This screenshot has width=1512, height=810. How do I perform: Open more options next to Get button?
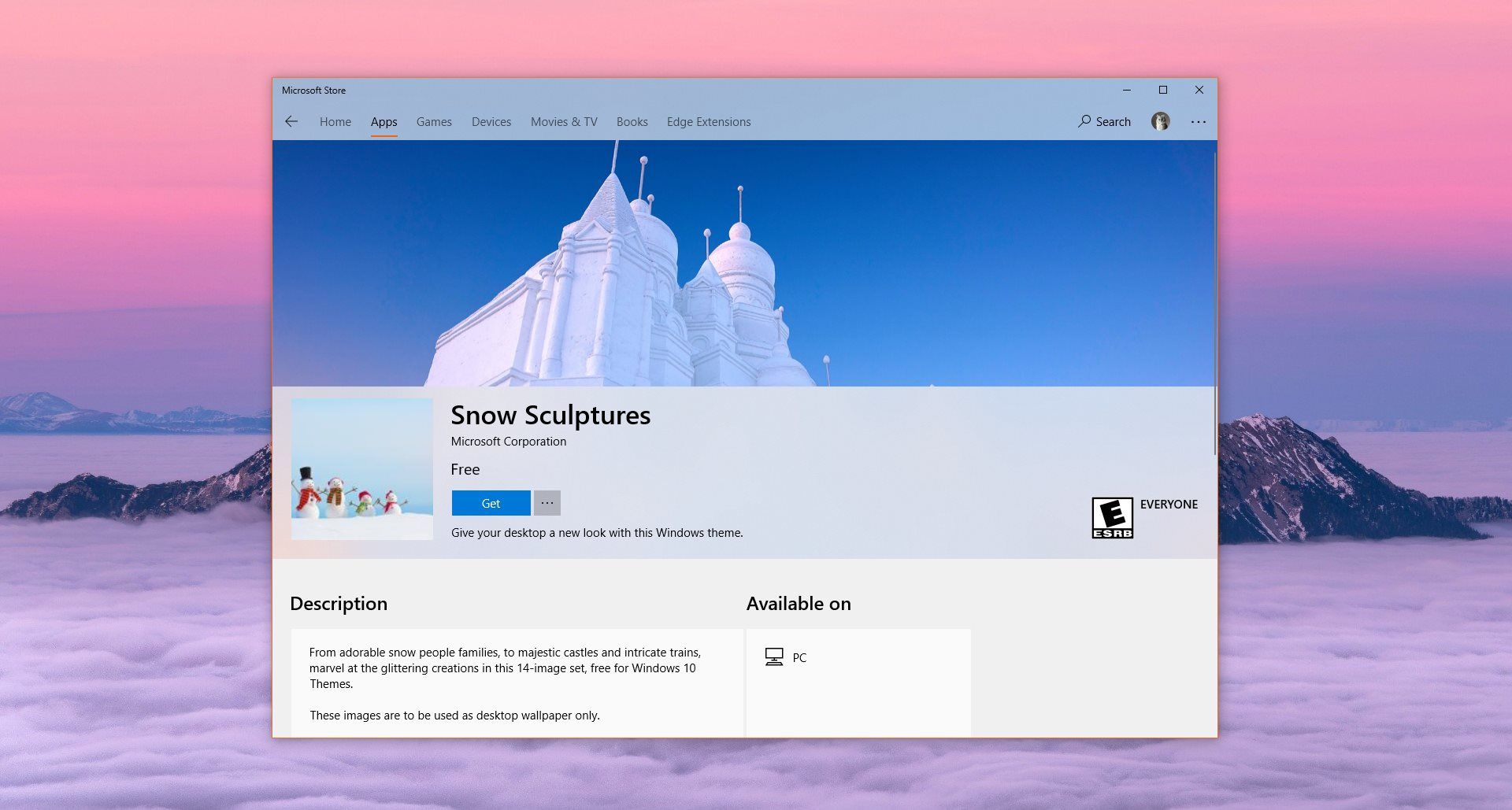tap(547, 503)
